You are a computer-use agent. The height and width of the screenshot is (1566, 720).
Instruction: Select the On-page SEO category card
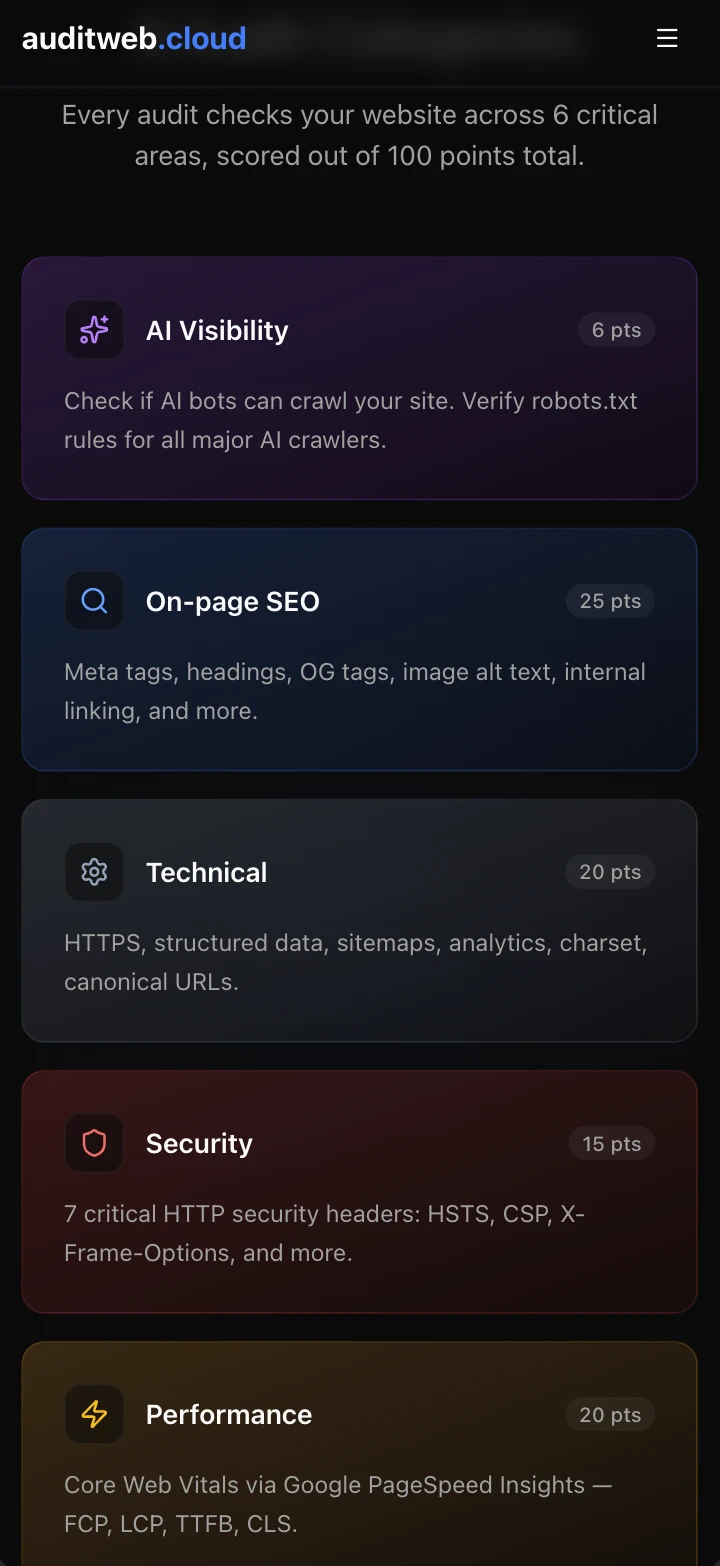pos(360,648)
